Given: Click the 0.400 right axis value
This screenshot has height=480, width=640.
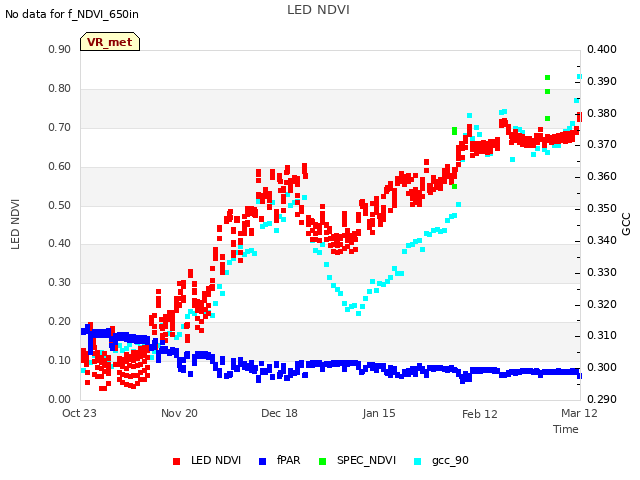Looking at the screenshot, I should (602, 49).
